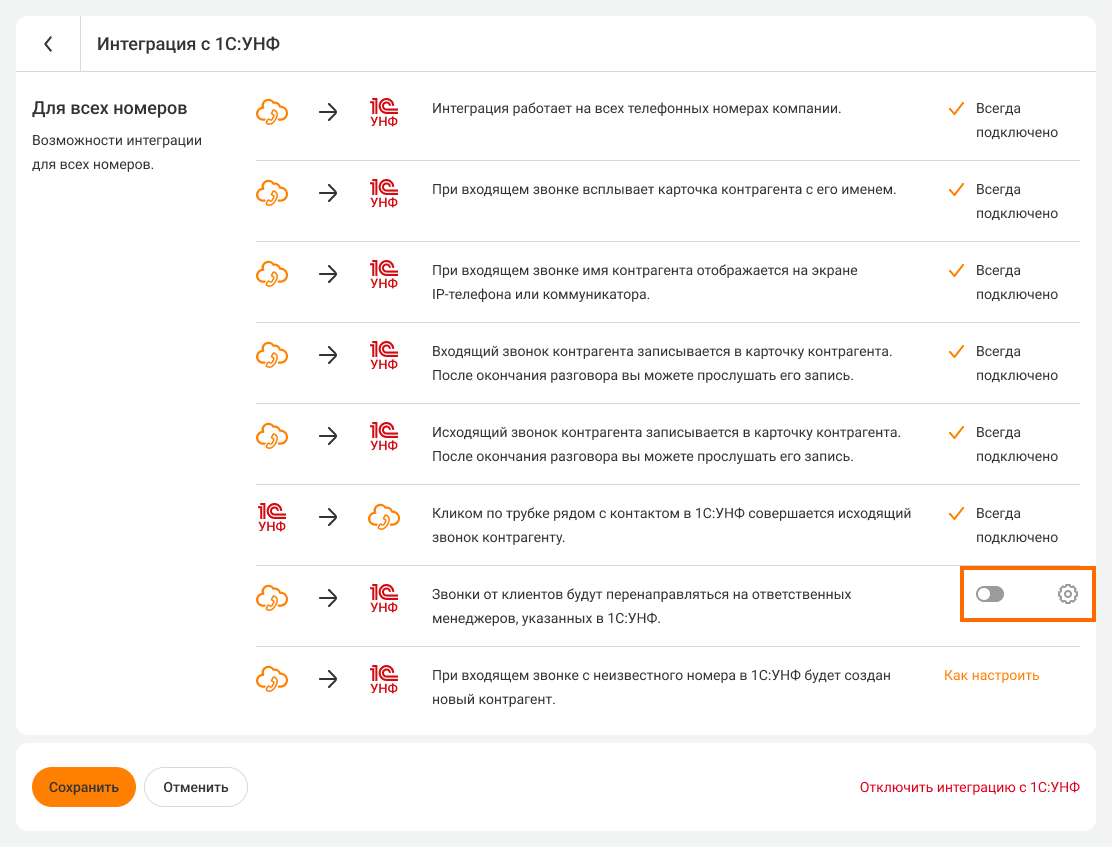Toggle call forwarding to responsible managers
The image size is (1112, 847).
tap(990, 594)
